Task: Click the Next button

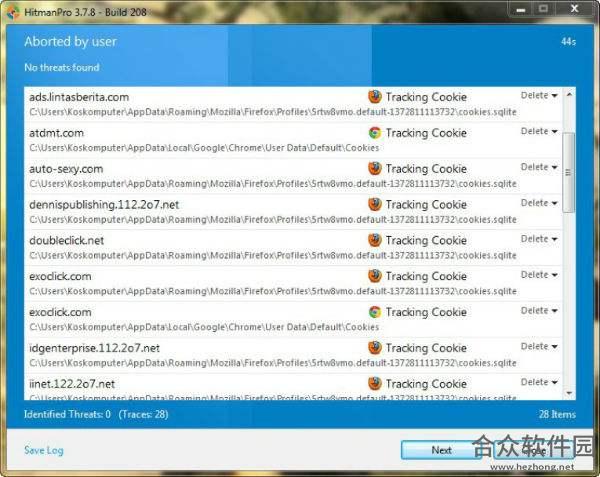Action: 441,450
